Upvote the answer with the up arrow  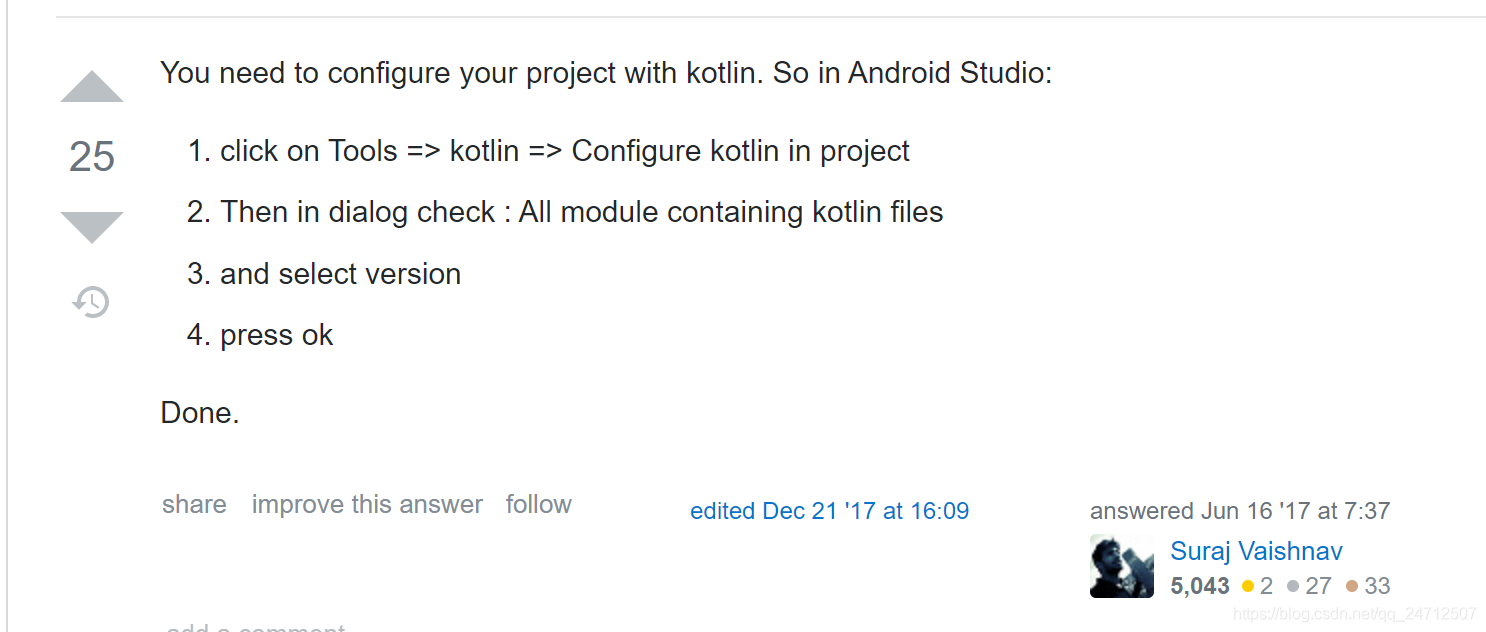coord(91,86)
